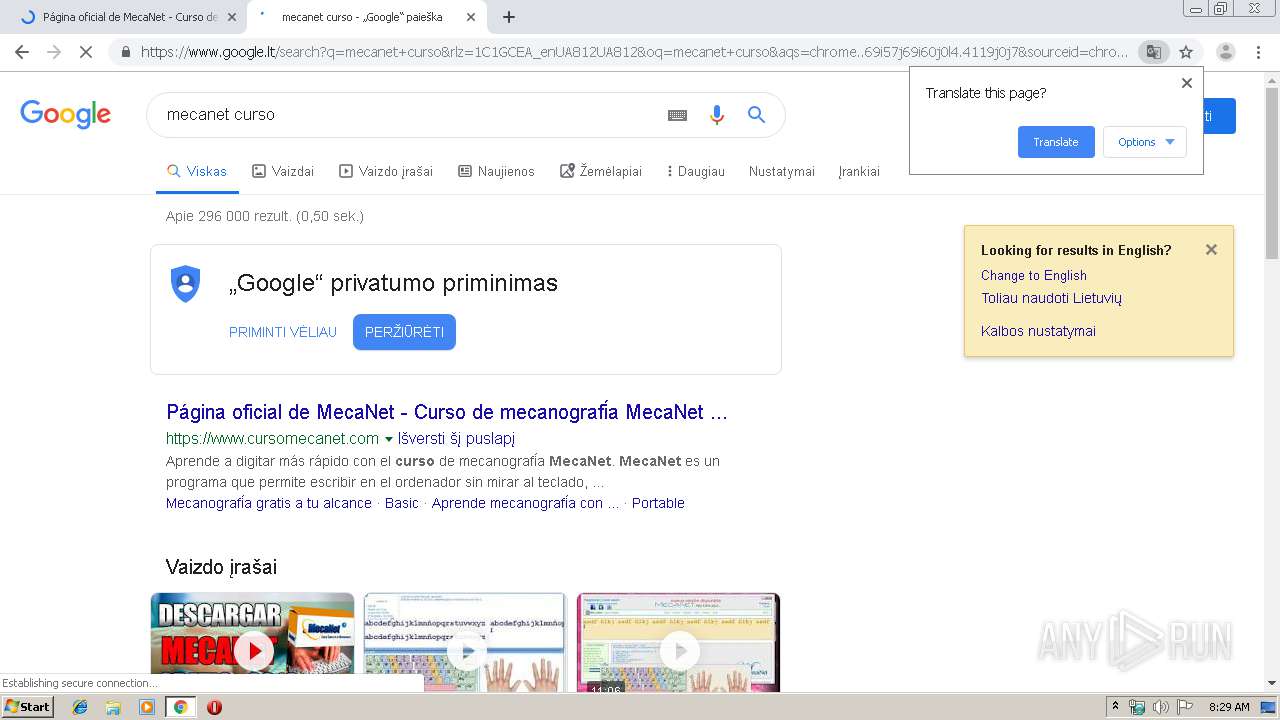Open the Start menu
Screen dimensions: 1280x720
click(28, 706)
